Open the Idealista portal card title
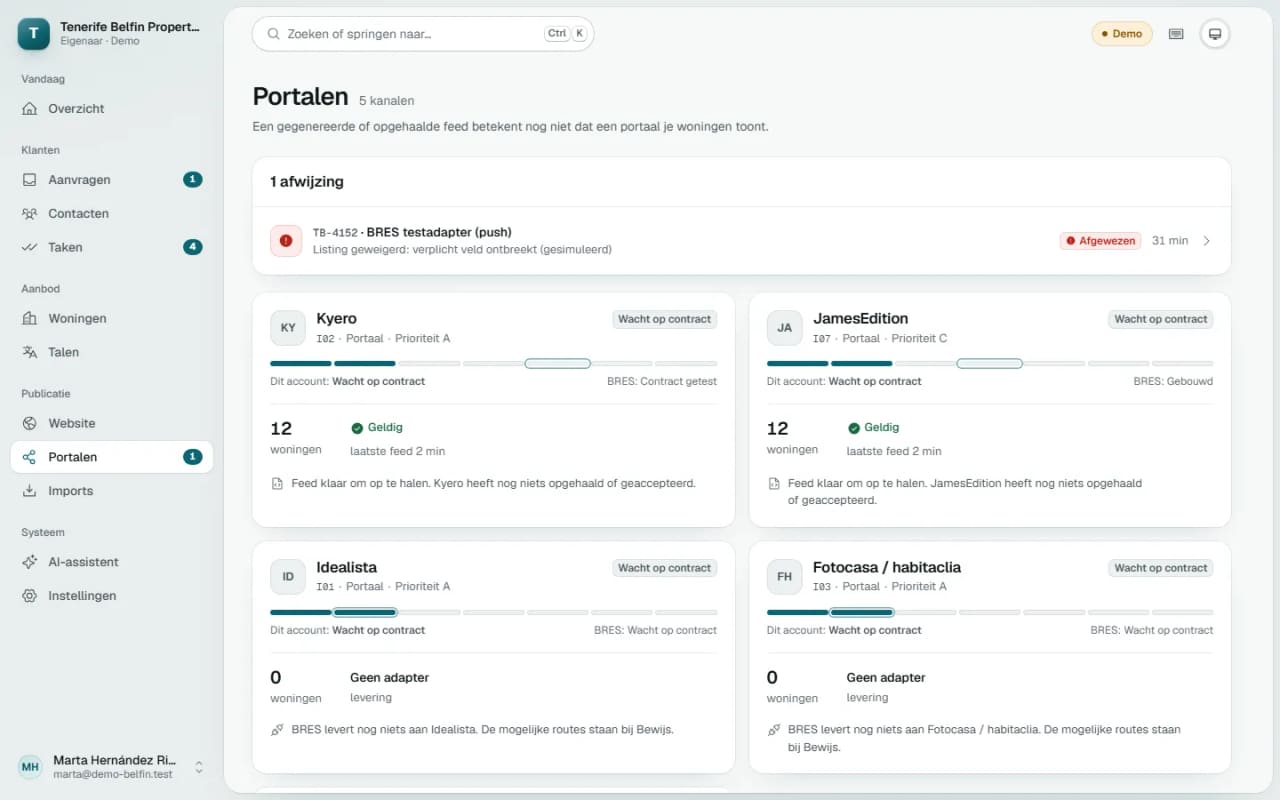The height and width of the screenshot is (800, 1280). click(x=346, y=567)
